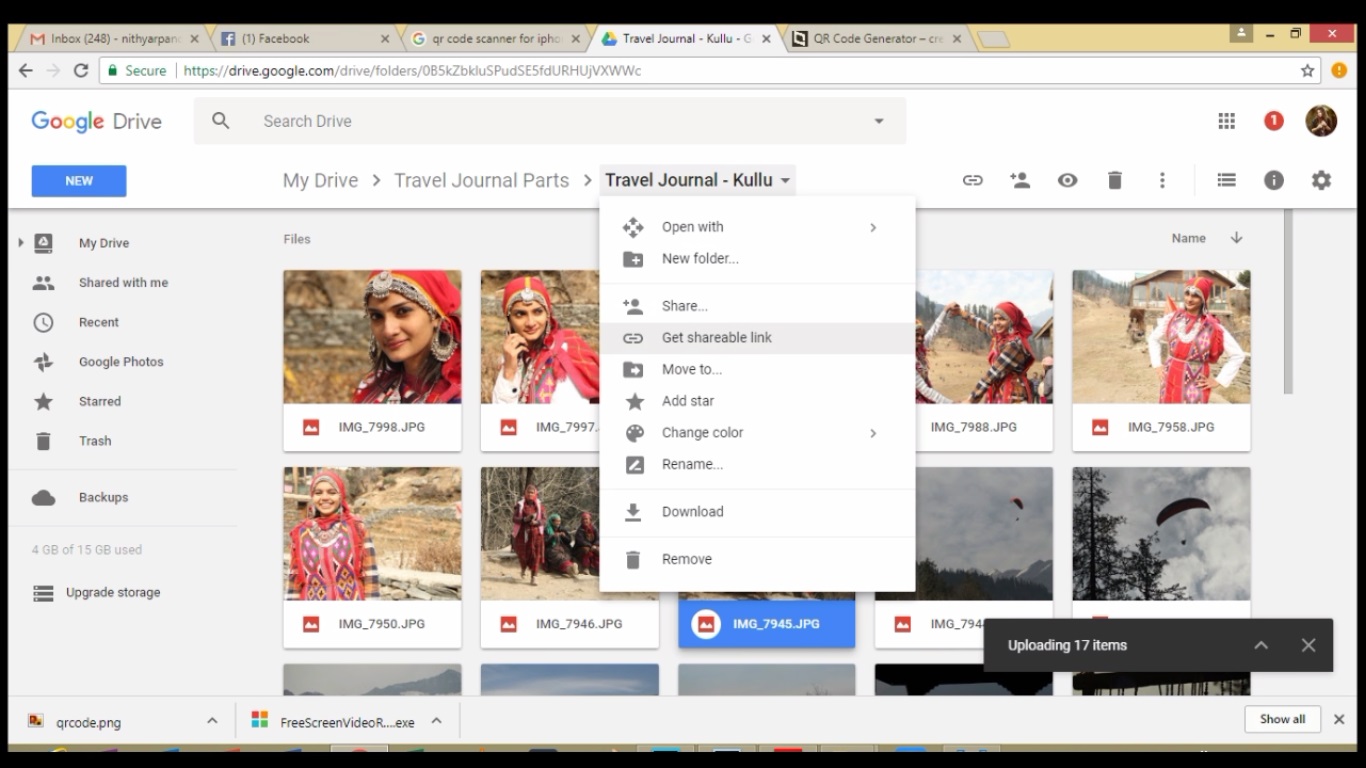Open the Google apps grid
The height and width of the screenshot is (768, 1366).
pyautogui.click(x=1226, y=121)
